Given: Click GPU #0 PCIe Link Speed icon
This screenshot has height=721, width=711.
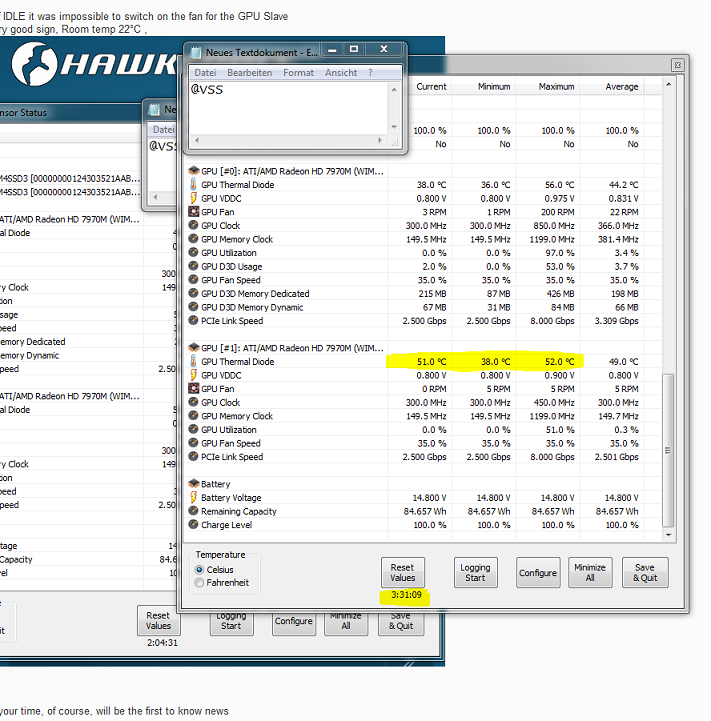Looking at the screenshot, I should (x=194, y=320).
